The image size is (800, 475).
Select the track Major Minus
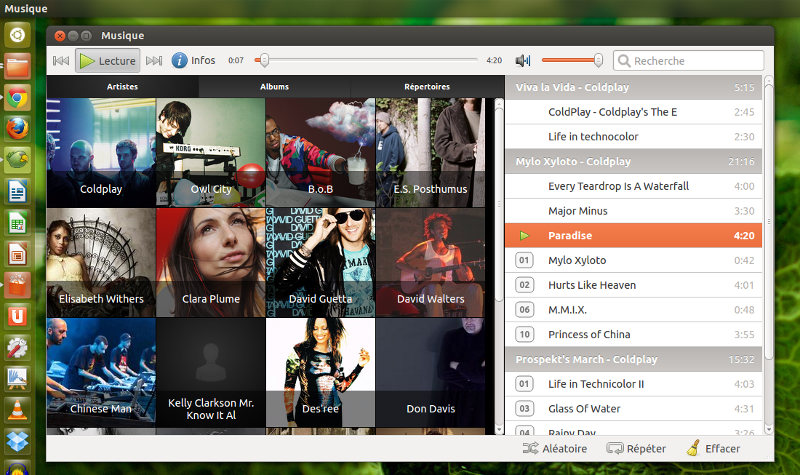[x=634, y=211]
